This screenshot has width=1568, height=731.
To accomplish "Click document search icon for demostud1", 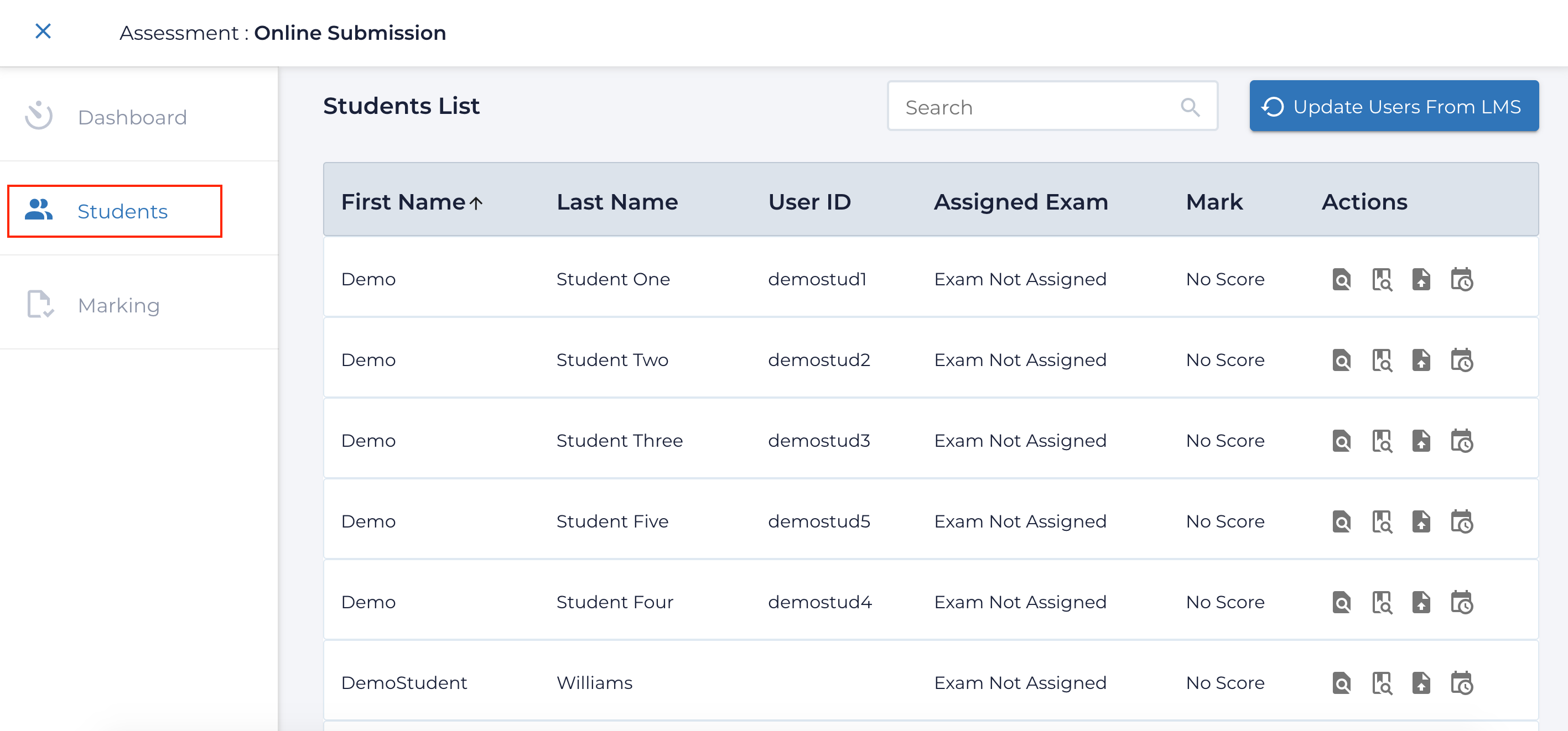I will (x=1341, y=280).
